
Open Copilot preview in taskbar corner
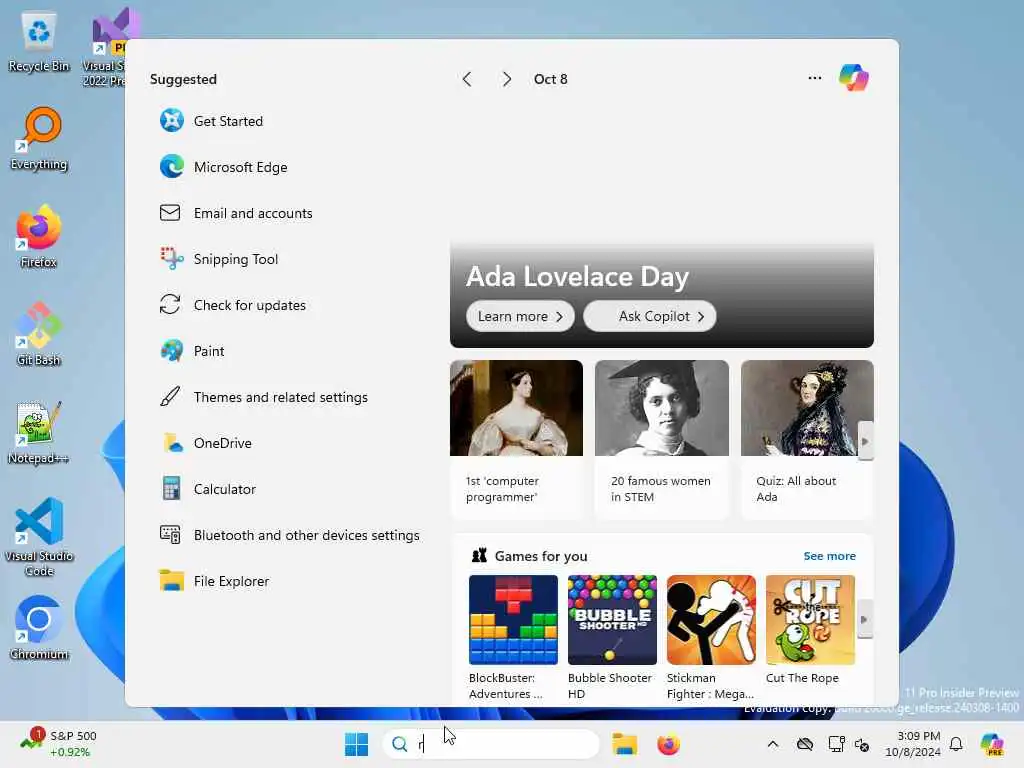pos(992,744)
